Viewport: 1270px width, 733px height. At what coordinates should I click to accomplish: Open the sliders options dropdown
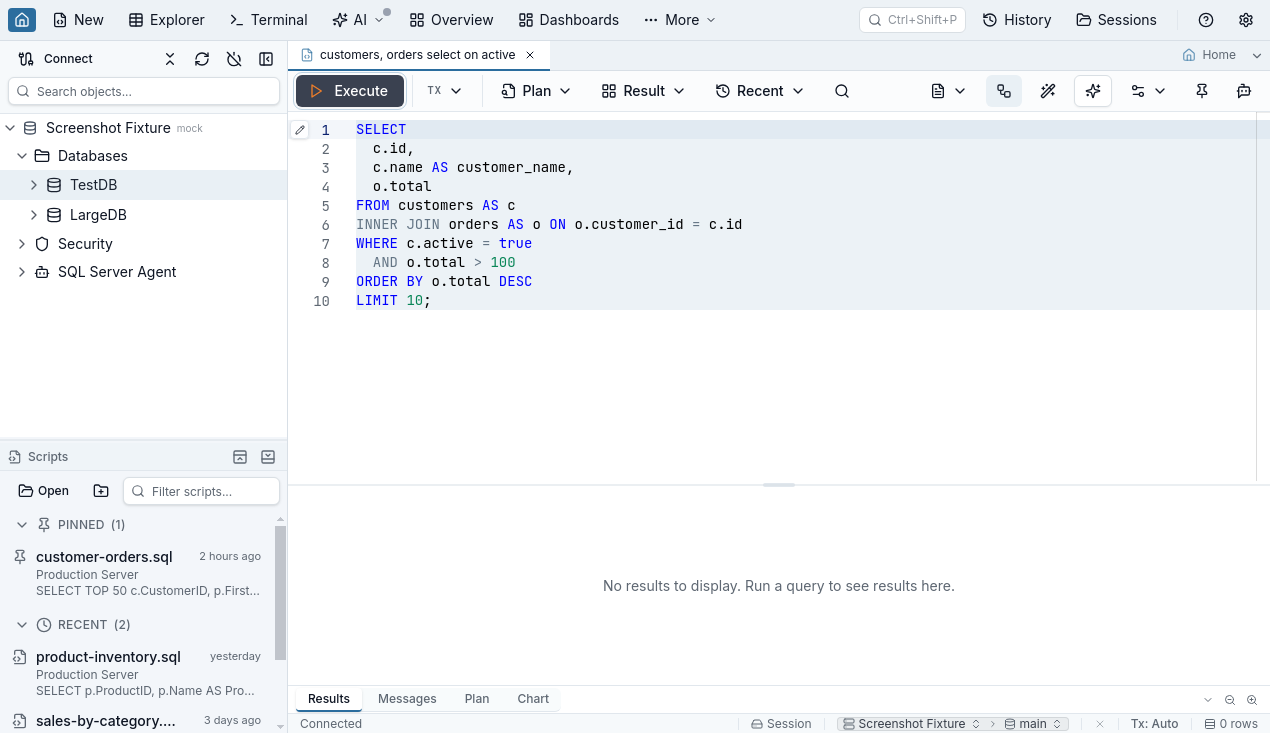(x=1148, y=91)
